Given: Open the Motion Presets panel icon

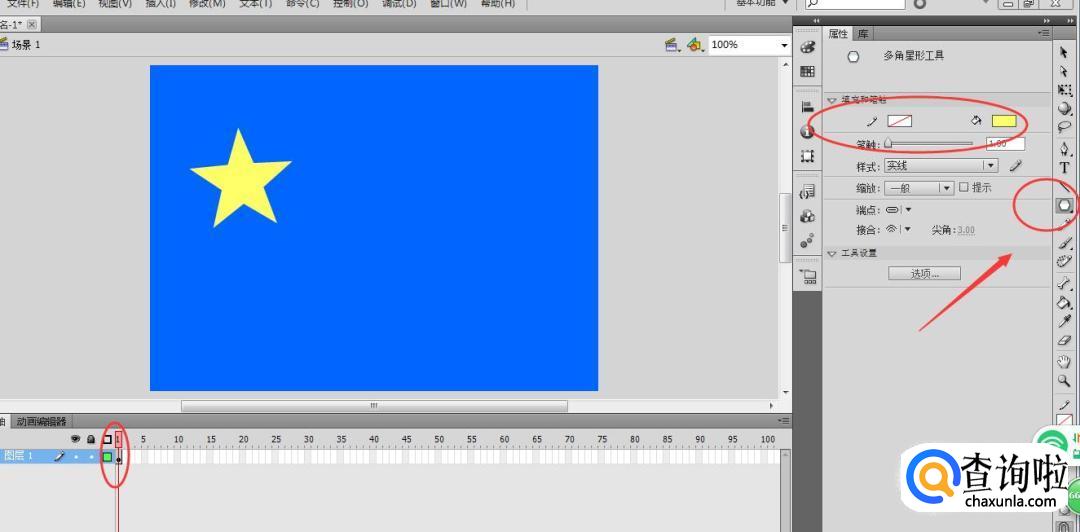Looking at the screenshot, I should point(808,241).
